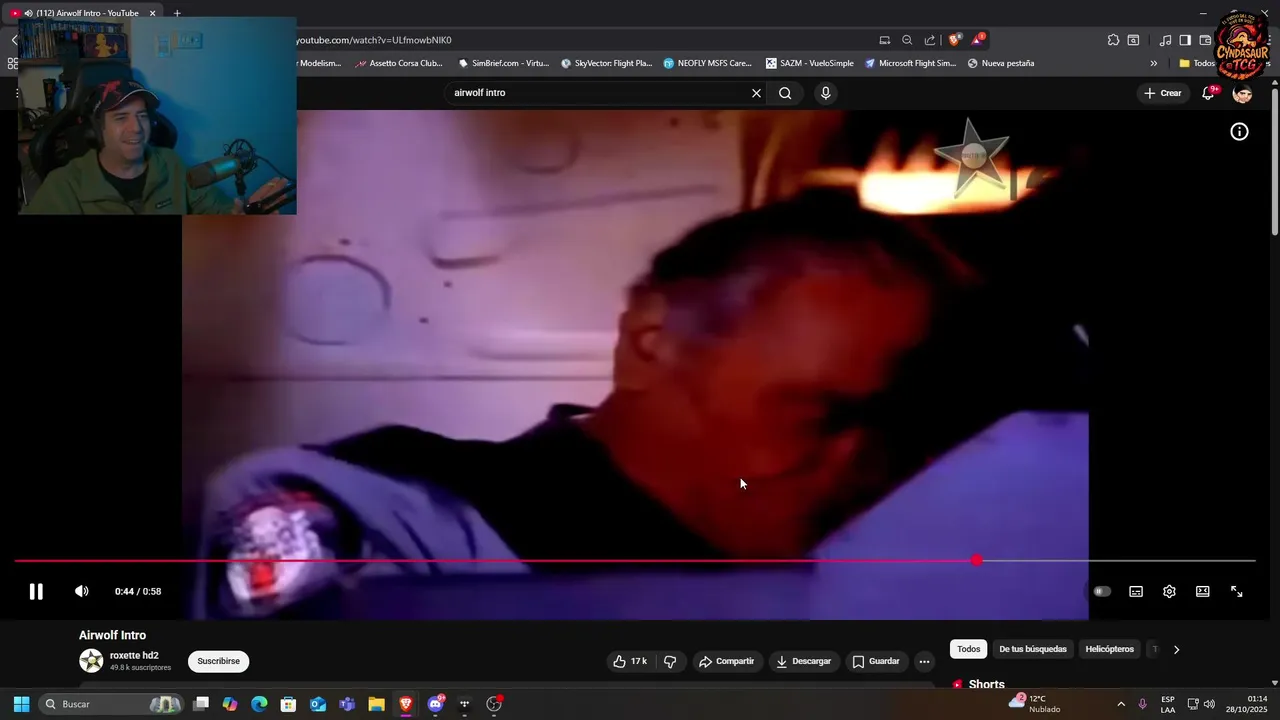Open the Brave Shields lion icon
Screen dimensions: 1280x720
click(x=954, y=40)
